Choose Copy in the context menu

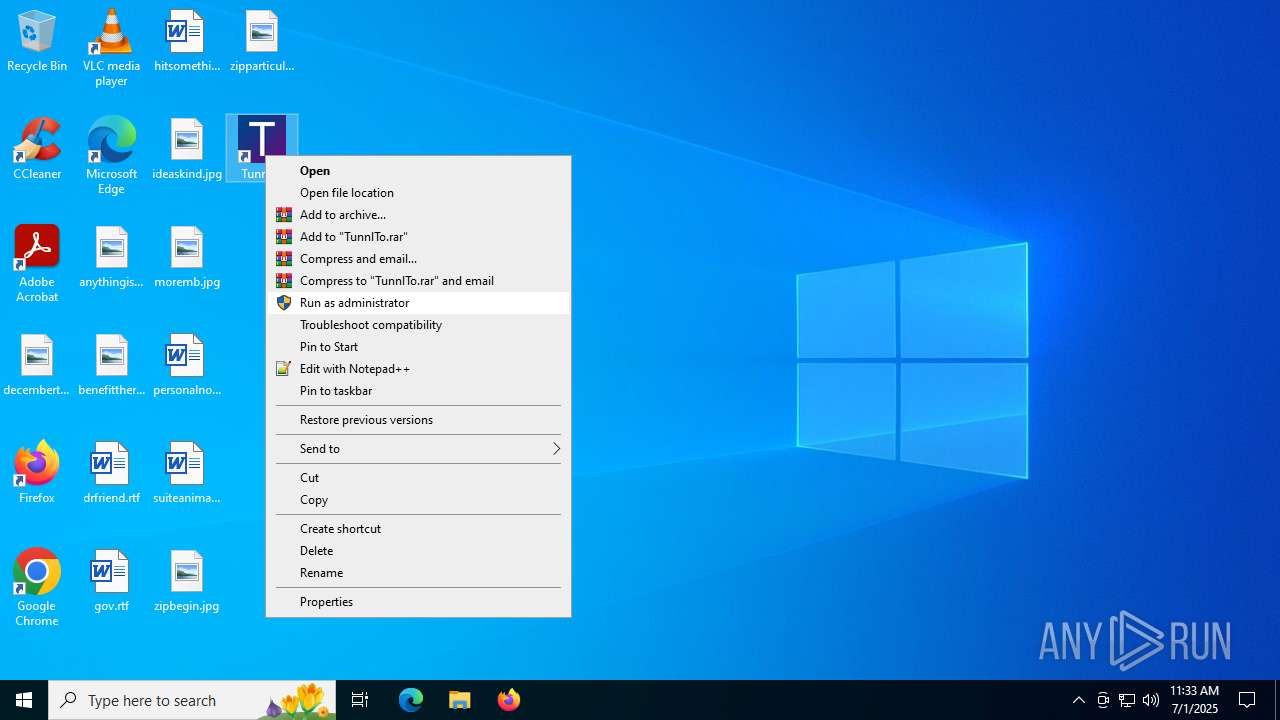pyautogui.click(x=418, y=500)
